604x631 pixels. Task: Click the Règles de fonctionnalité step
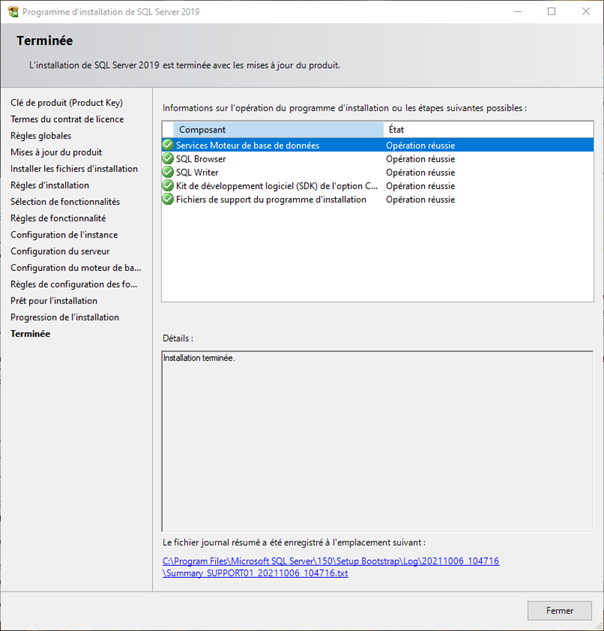click(x=58, y=218)
